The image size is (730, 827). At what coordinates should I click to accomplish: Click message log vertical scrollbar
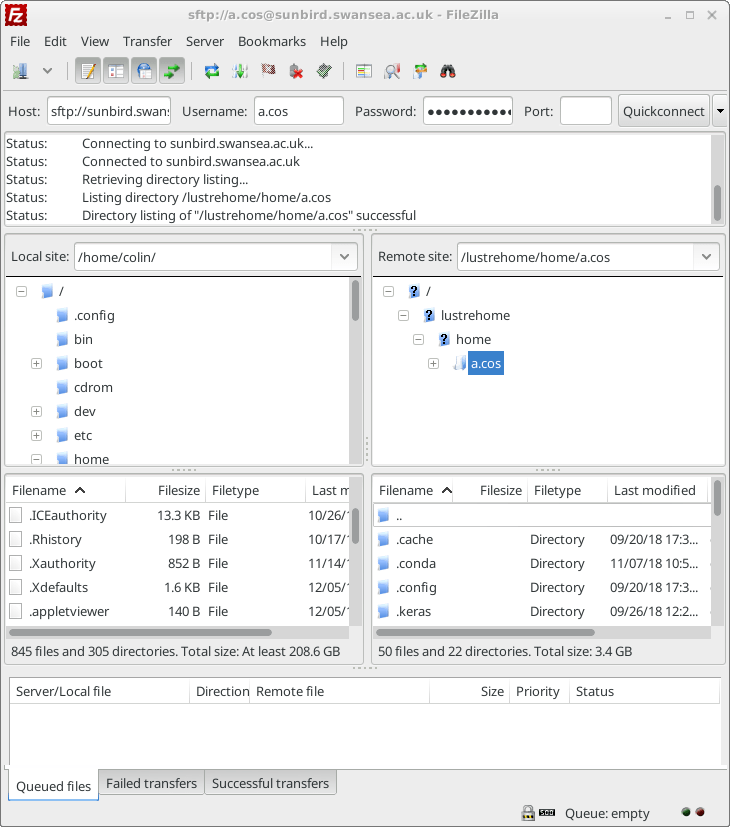717,203
